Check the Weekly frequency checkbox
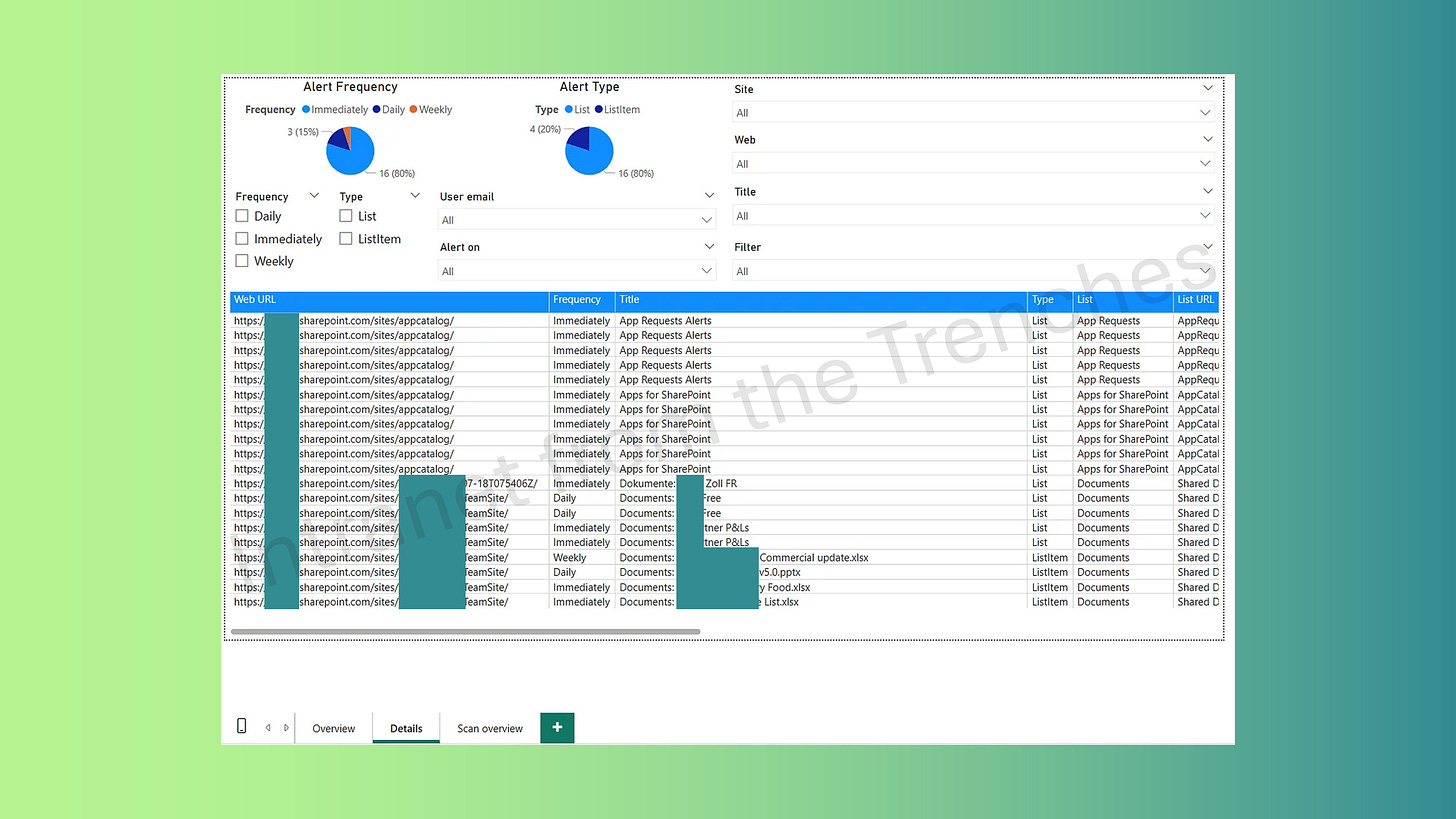The width and height of the screenshot is (1456, 819). tap(242, 260)
